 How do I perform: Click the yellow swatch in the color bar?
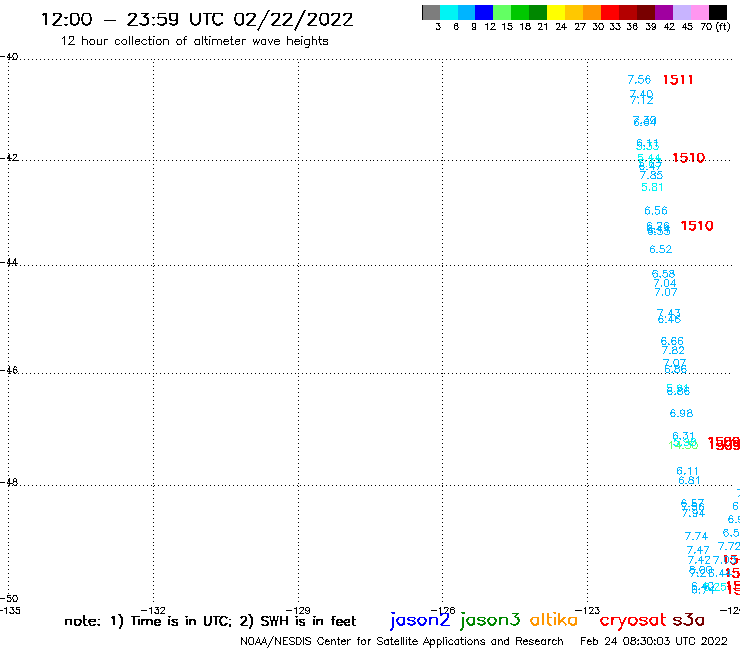pyautogui.click(x=556, y=12)
